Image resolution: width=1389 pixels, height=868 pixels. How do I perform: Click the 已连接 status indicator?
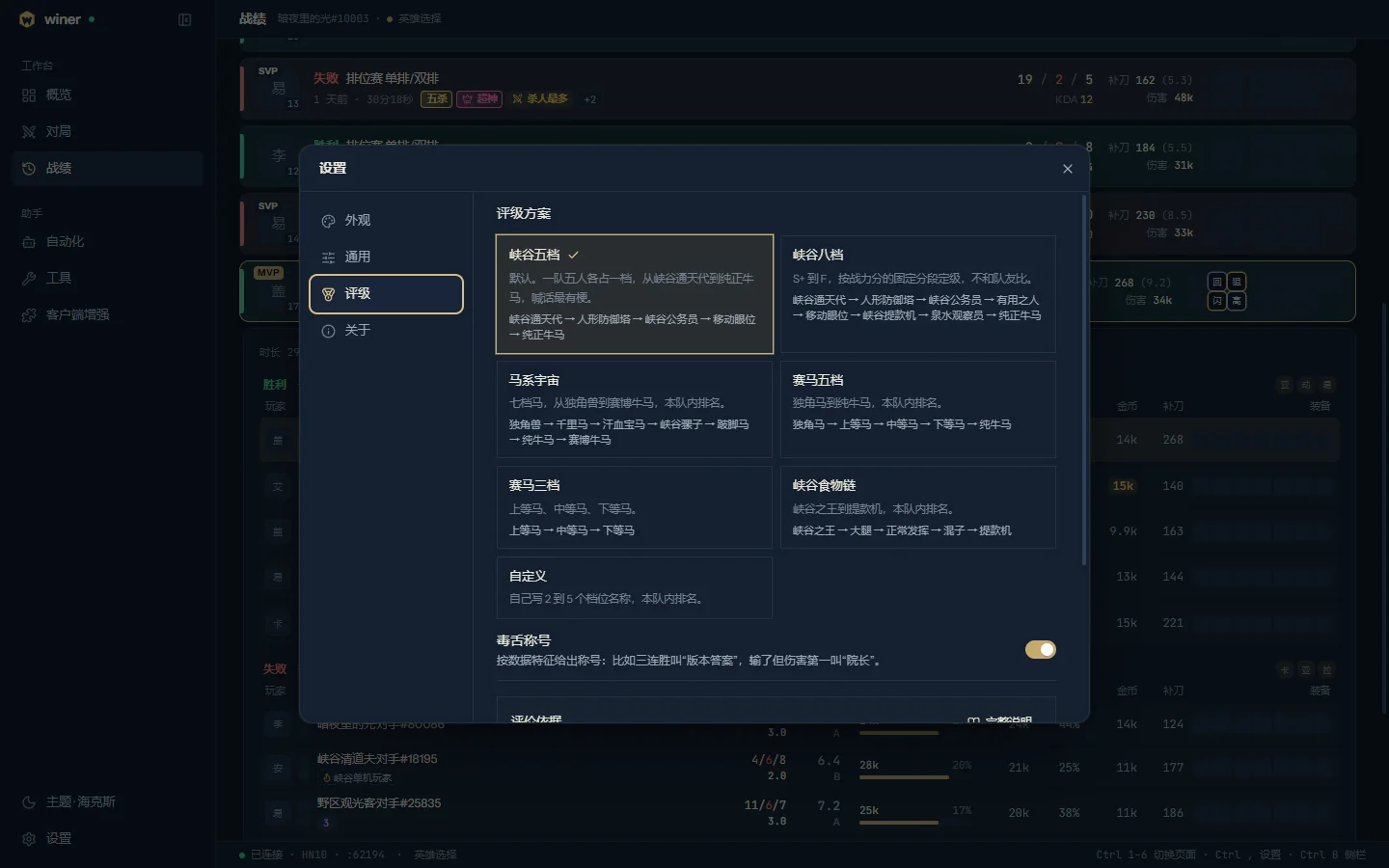pos(261,854)
